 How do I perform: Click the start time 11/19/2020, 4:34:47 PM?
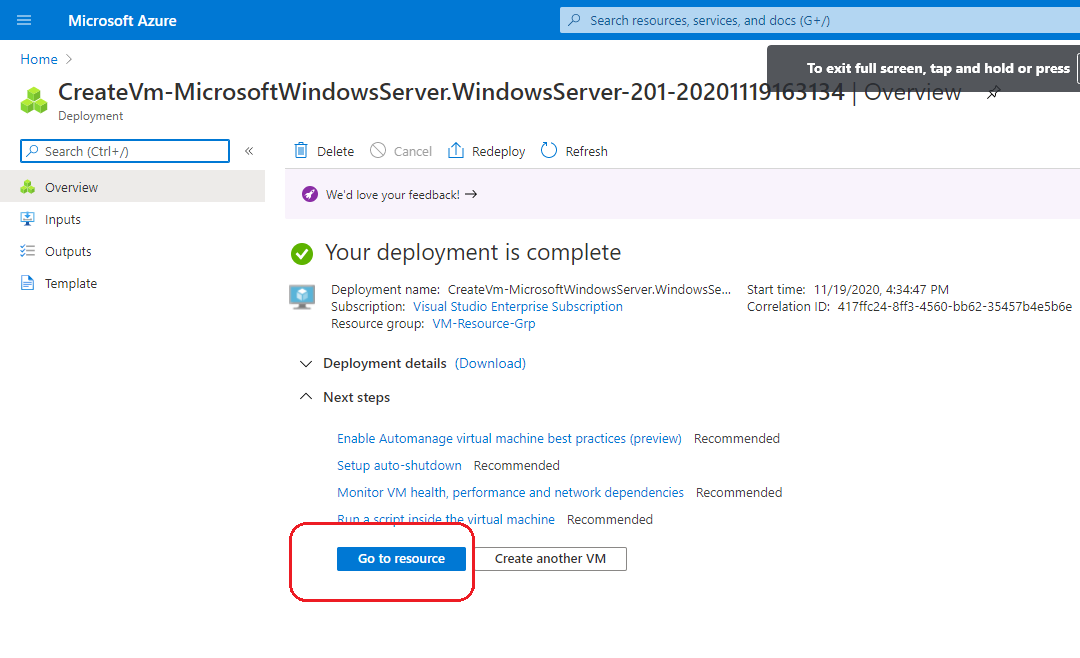(x=882, y=289)
